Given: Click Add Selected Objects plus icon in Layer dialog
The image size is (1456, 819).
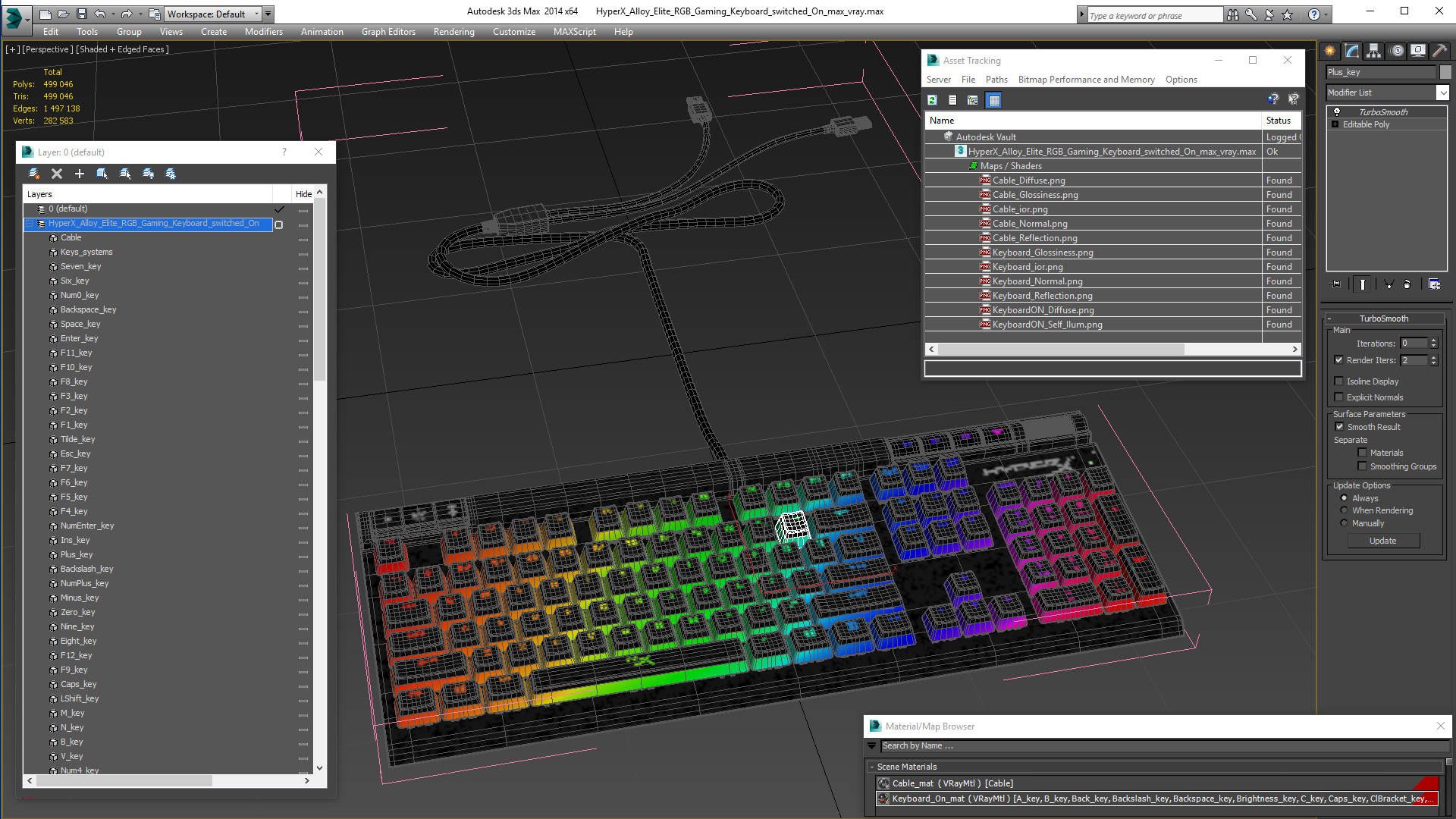Looking at the screenshot, I should pyautogui.click(x=80, y=174).
